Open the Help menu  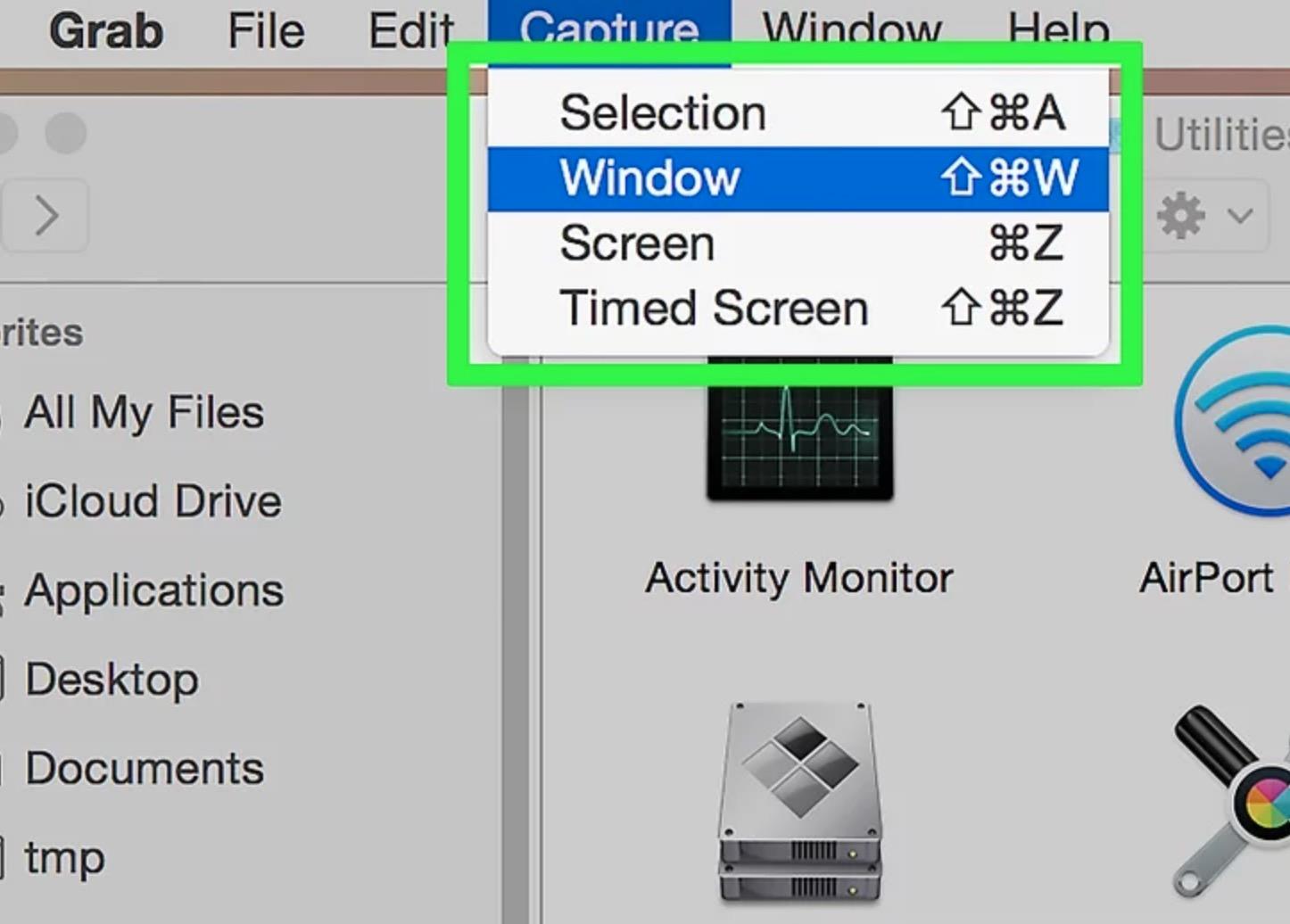pos(1059,30)
